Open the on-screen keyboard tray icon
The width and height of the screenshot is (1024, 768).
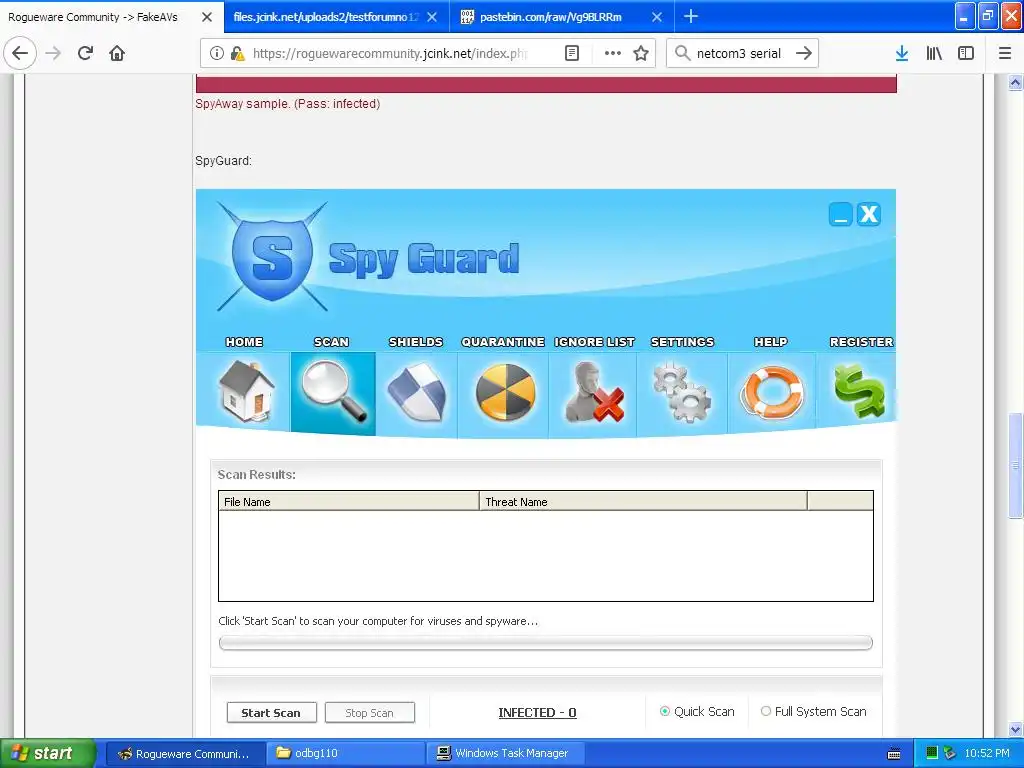[x=894, y=754]
